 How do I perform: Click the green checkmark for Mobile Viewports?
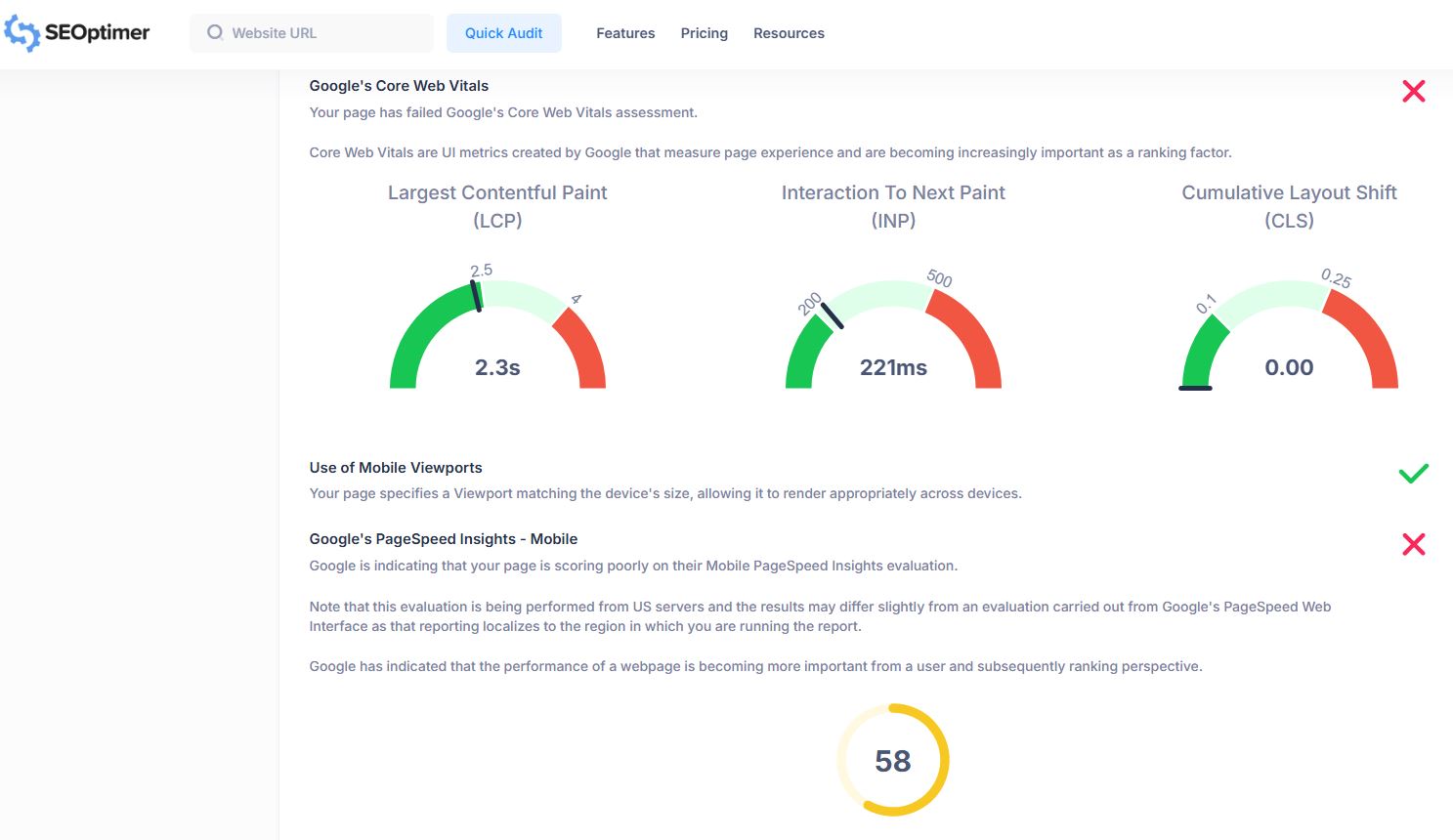[1413, 474]
